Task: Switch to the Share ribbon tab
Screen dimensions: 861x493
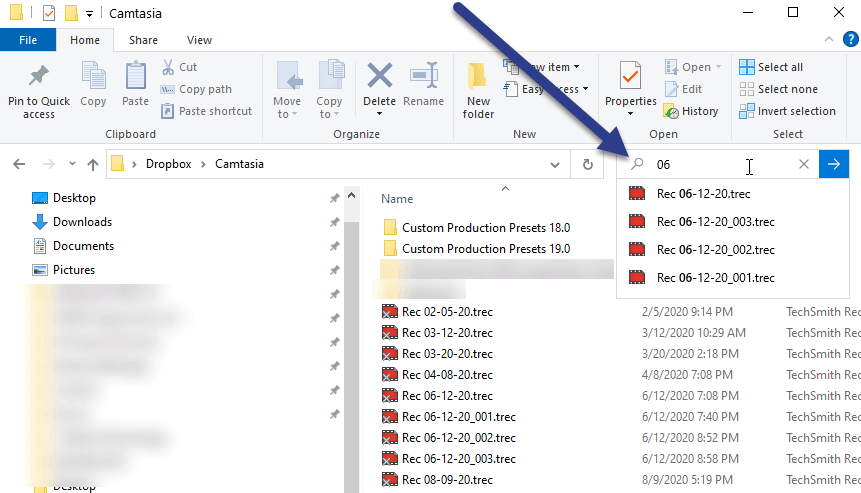Action: [x=143, y=40]
